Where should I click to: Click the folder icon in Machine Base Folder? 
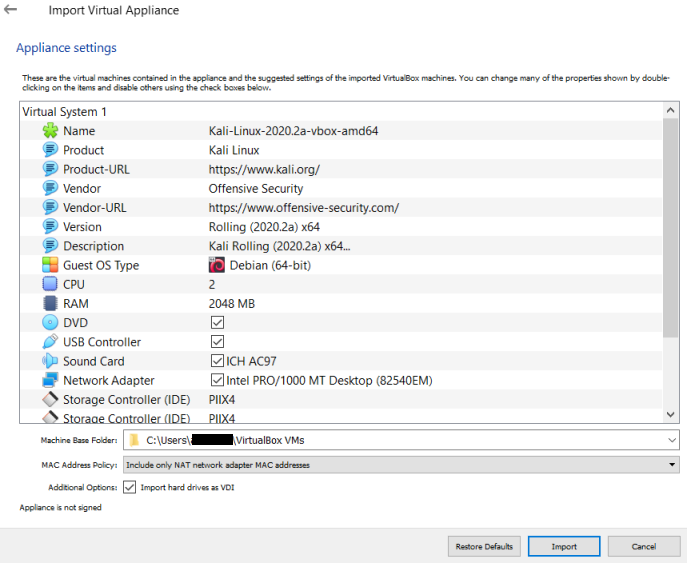pyautogui.click(x=135, y=440)
